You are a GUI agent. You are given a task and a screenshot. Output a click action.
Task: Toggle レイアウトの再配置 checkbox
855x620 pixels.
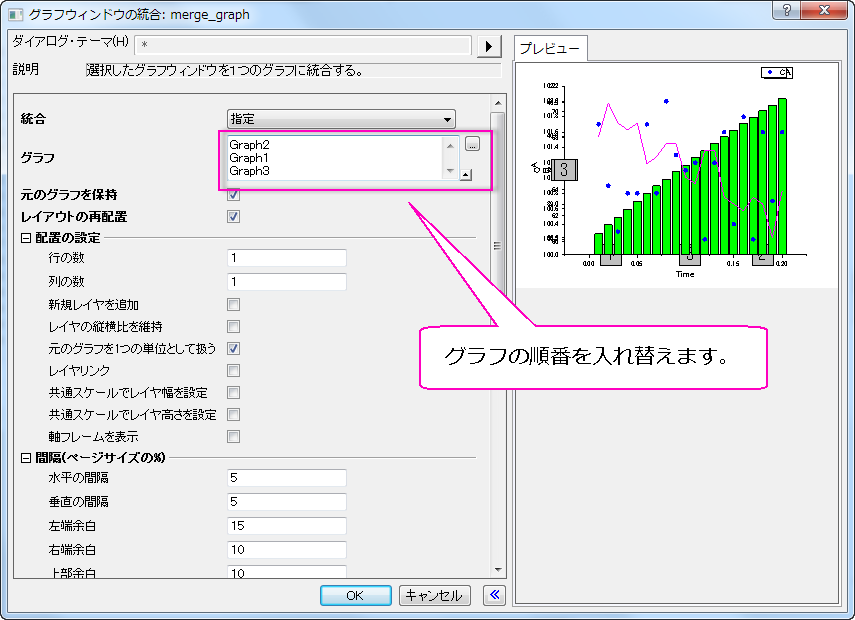(233, 216)
